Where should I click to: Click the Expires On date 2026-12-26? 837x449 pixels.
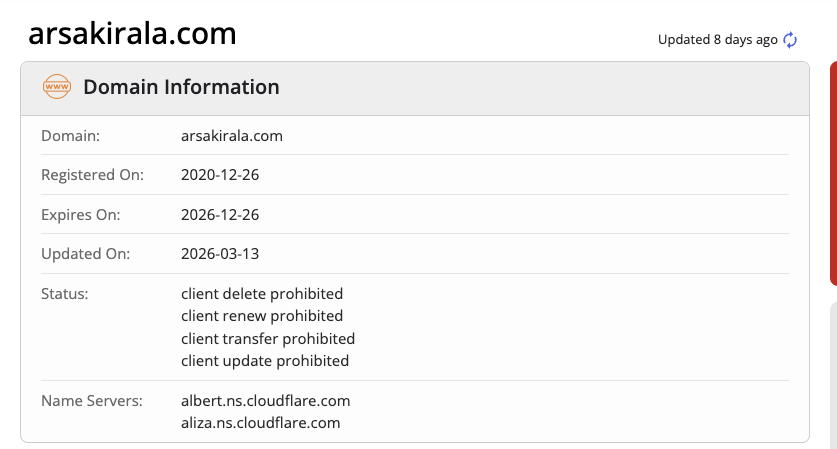tap(220, 214)
